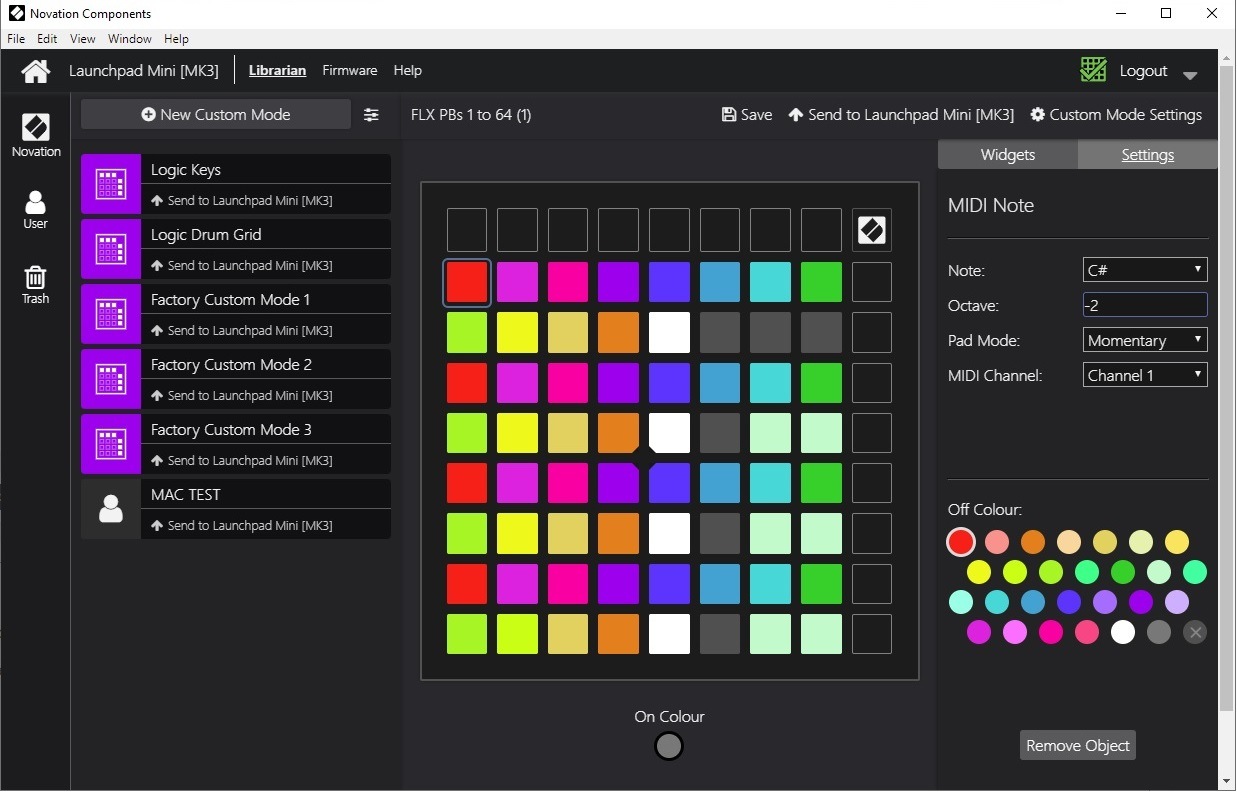Open the Edit menu
The width and height of the screenshot is (1237, 792).
[47, 39]
